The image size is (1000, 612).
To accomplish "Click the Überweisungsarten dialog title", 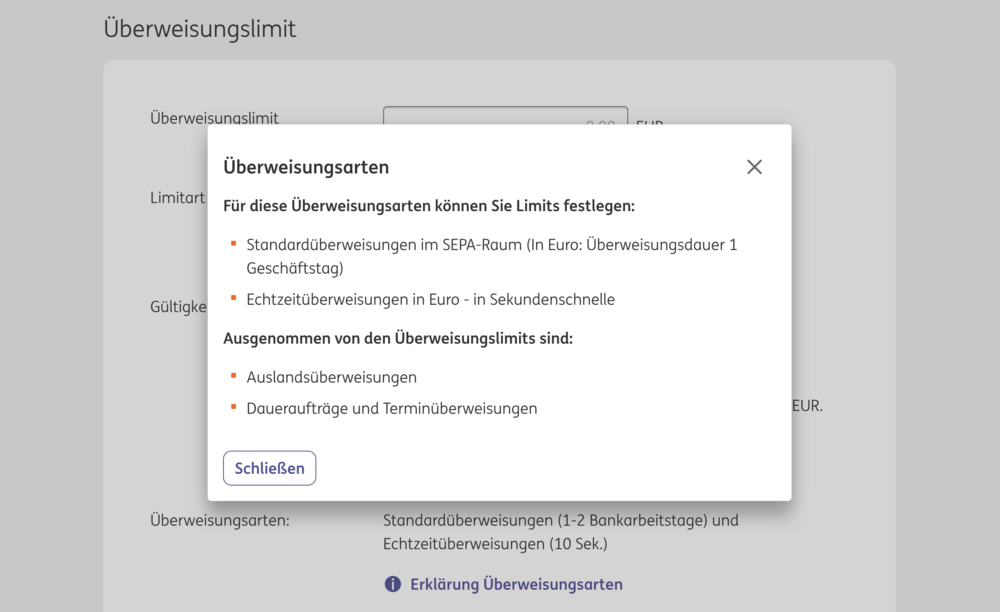I will coord(306,167).
